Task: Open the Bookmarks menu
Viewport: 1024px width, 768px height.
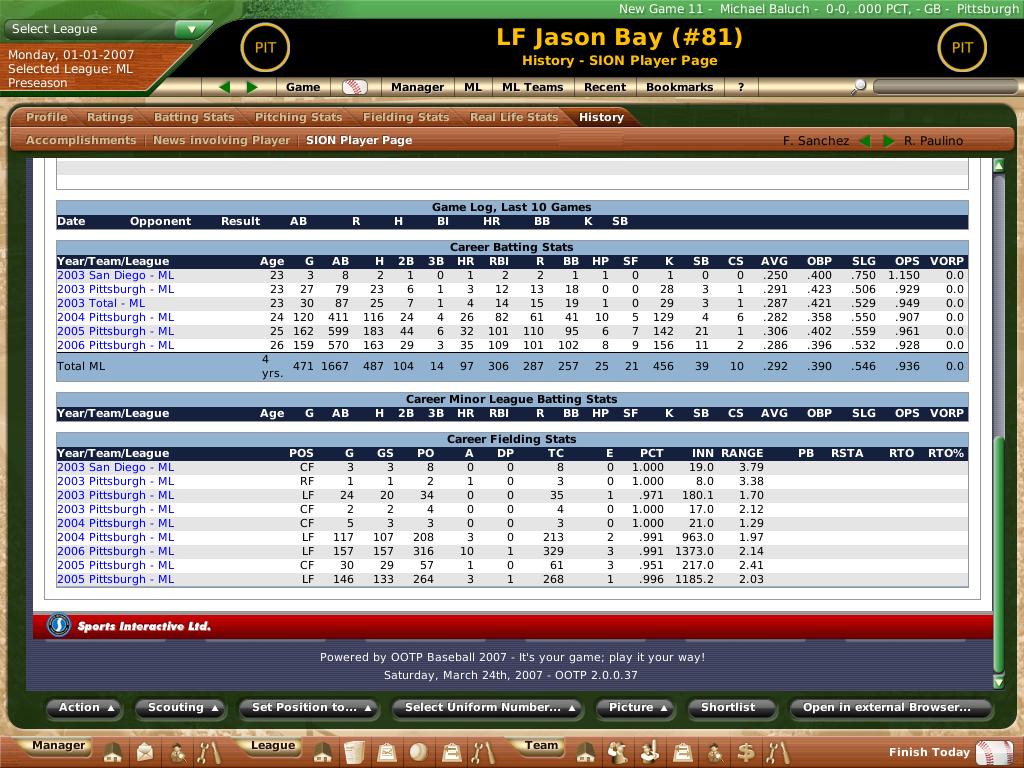Action: tap(679, 87)
